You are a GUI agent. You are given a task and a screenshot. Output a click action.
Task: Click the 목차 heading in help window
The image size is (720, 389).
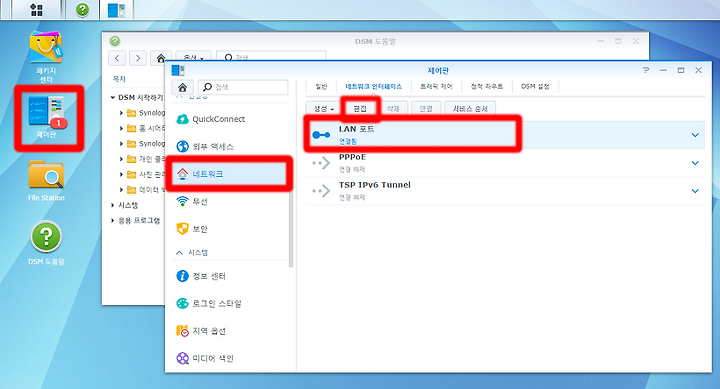click(119, 79)
